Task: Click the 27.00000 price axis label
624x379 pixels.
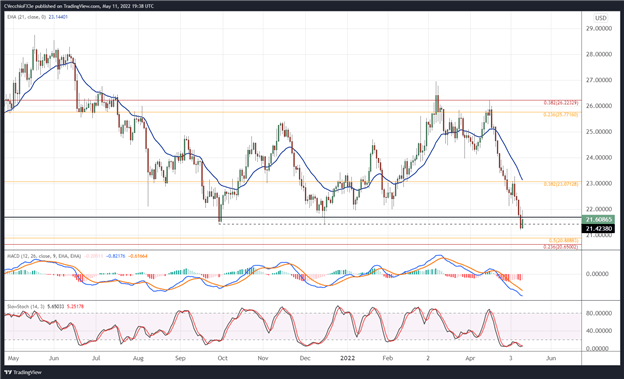Action: (x=599, y=80)
